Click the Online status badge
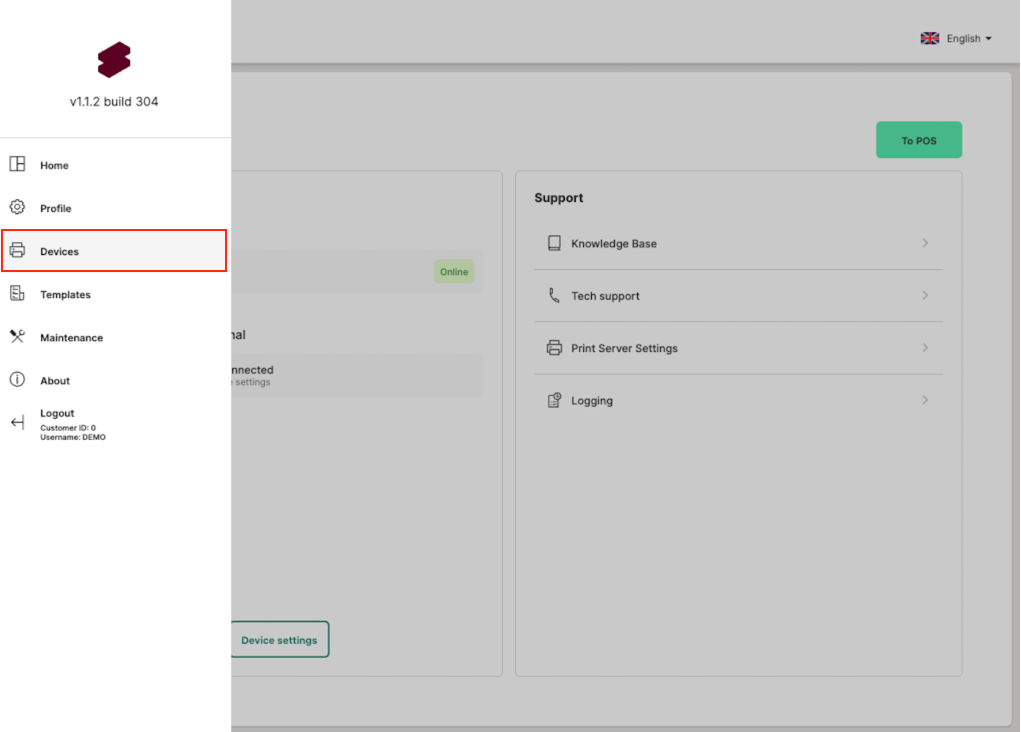The width and height of the screenshot is (1021, 732). coord(454,272)
